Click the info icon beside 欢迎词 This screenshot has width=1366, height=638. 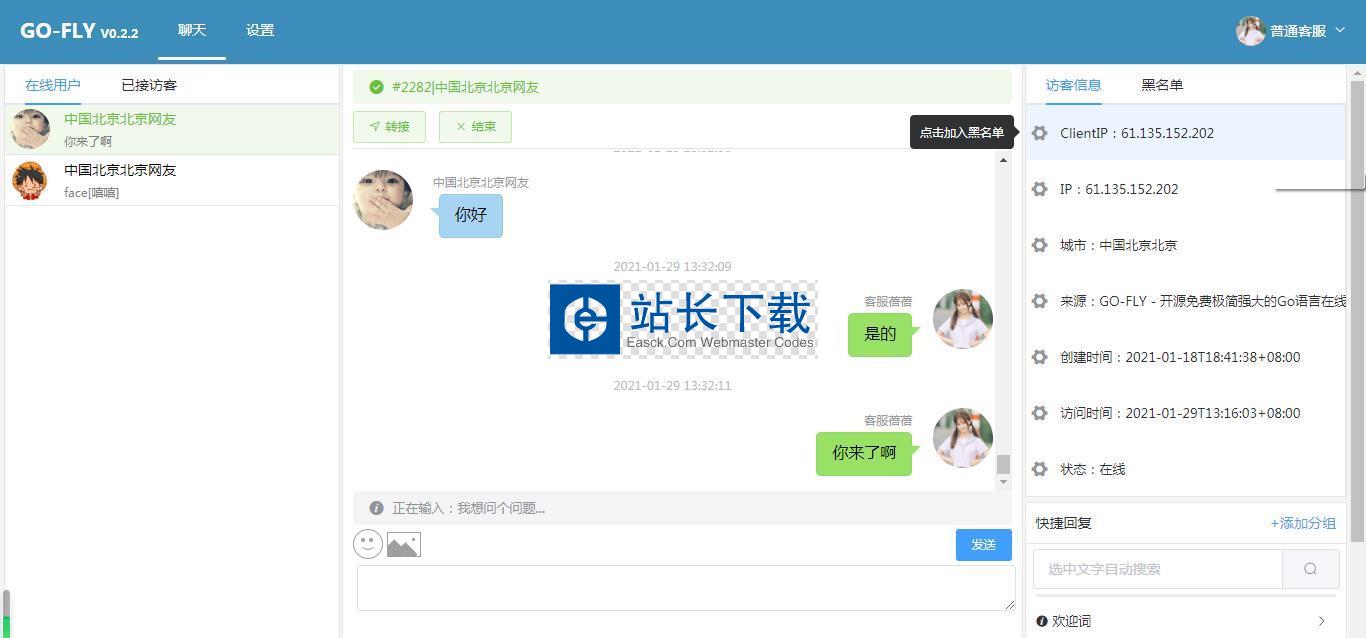1042,621
